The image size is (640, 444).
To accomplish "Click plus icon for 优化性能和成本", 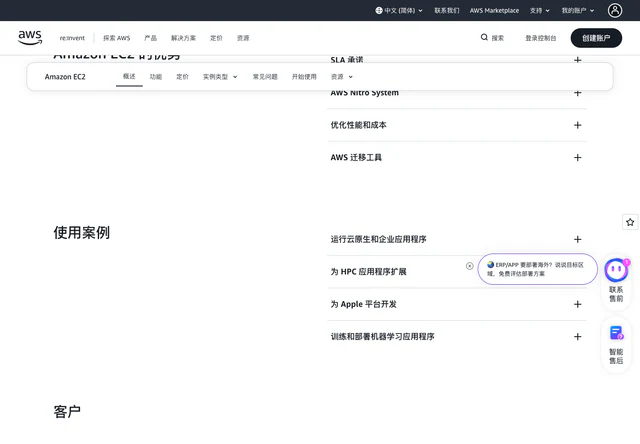I will (x=578, y=125).
